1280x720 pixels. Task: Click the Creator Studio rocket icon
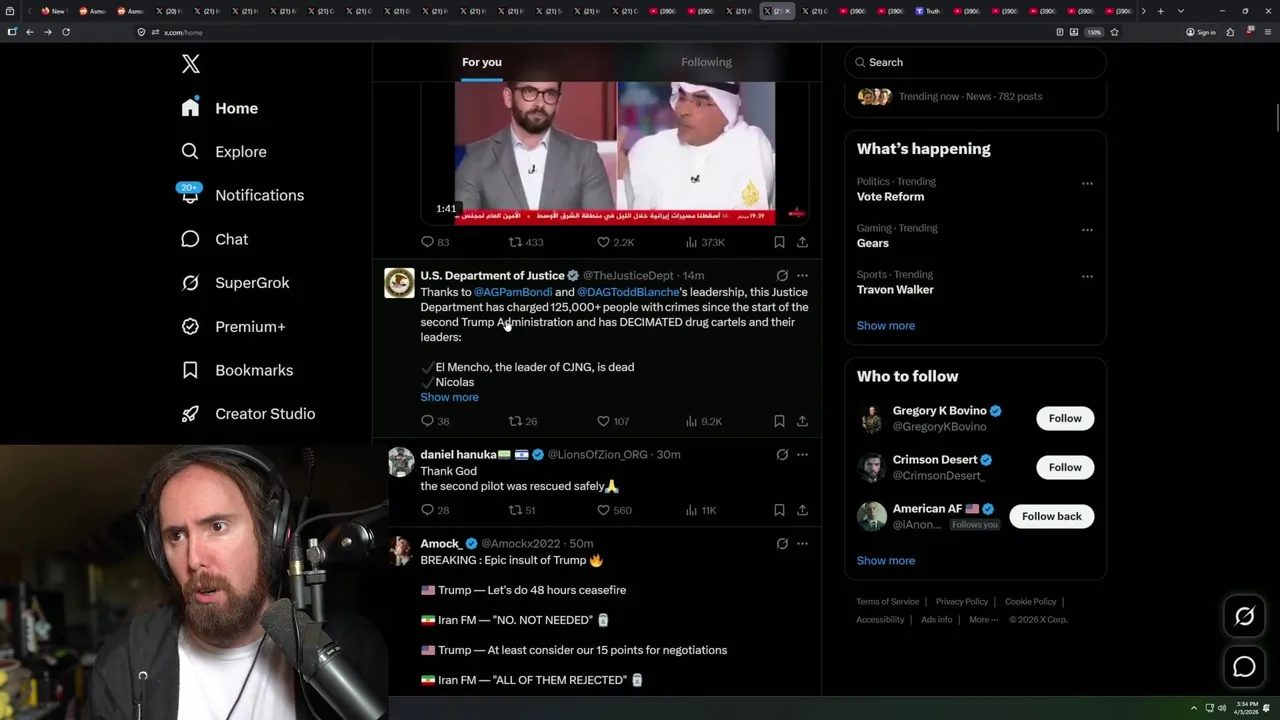click(190, 414)
